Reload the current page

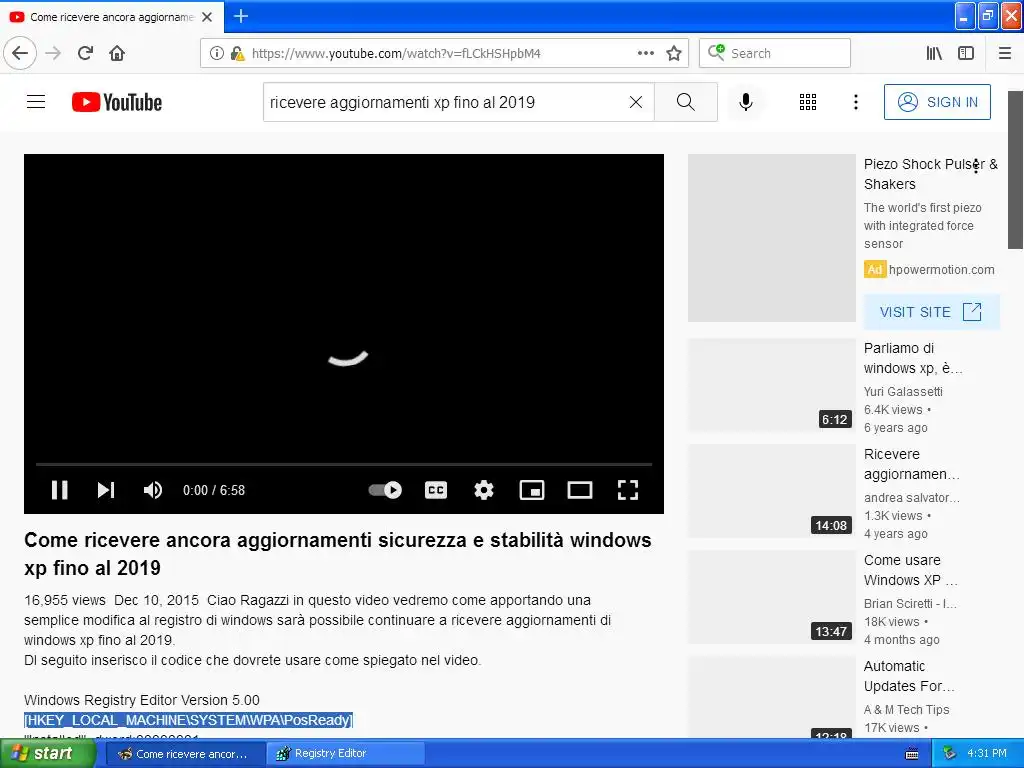86,53
